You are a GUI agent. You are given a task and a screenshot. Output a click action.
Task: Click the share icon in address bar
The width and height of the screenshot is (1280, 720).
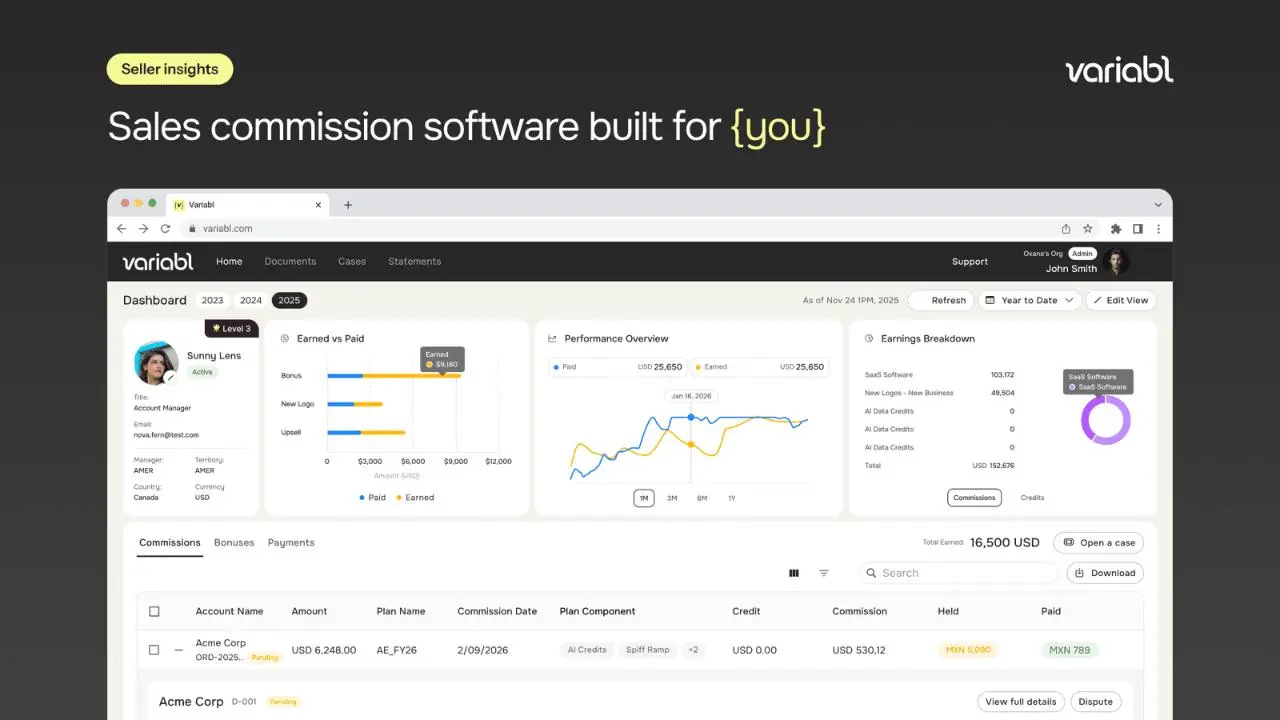coord(1066,229)
